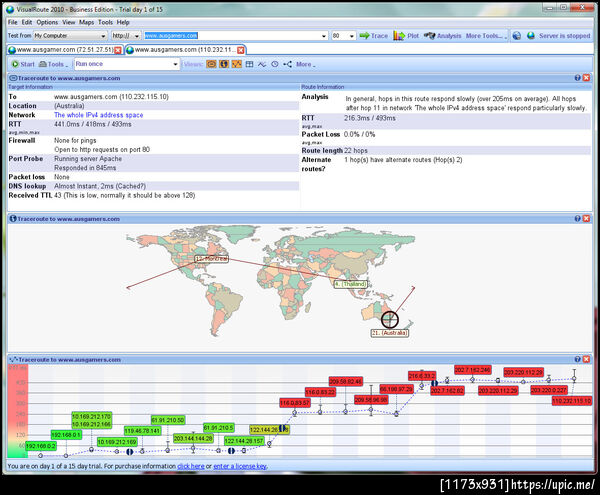
Task: Select hop label 66.198.97.29
Action: [396, 389]
